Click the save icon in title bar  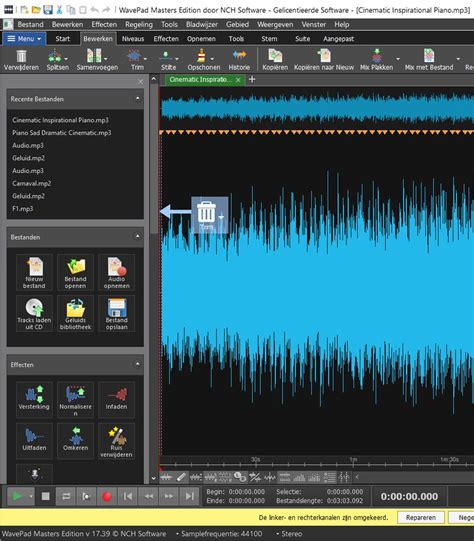point(48,10)
